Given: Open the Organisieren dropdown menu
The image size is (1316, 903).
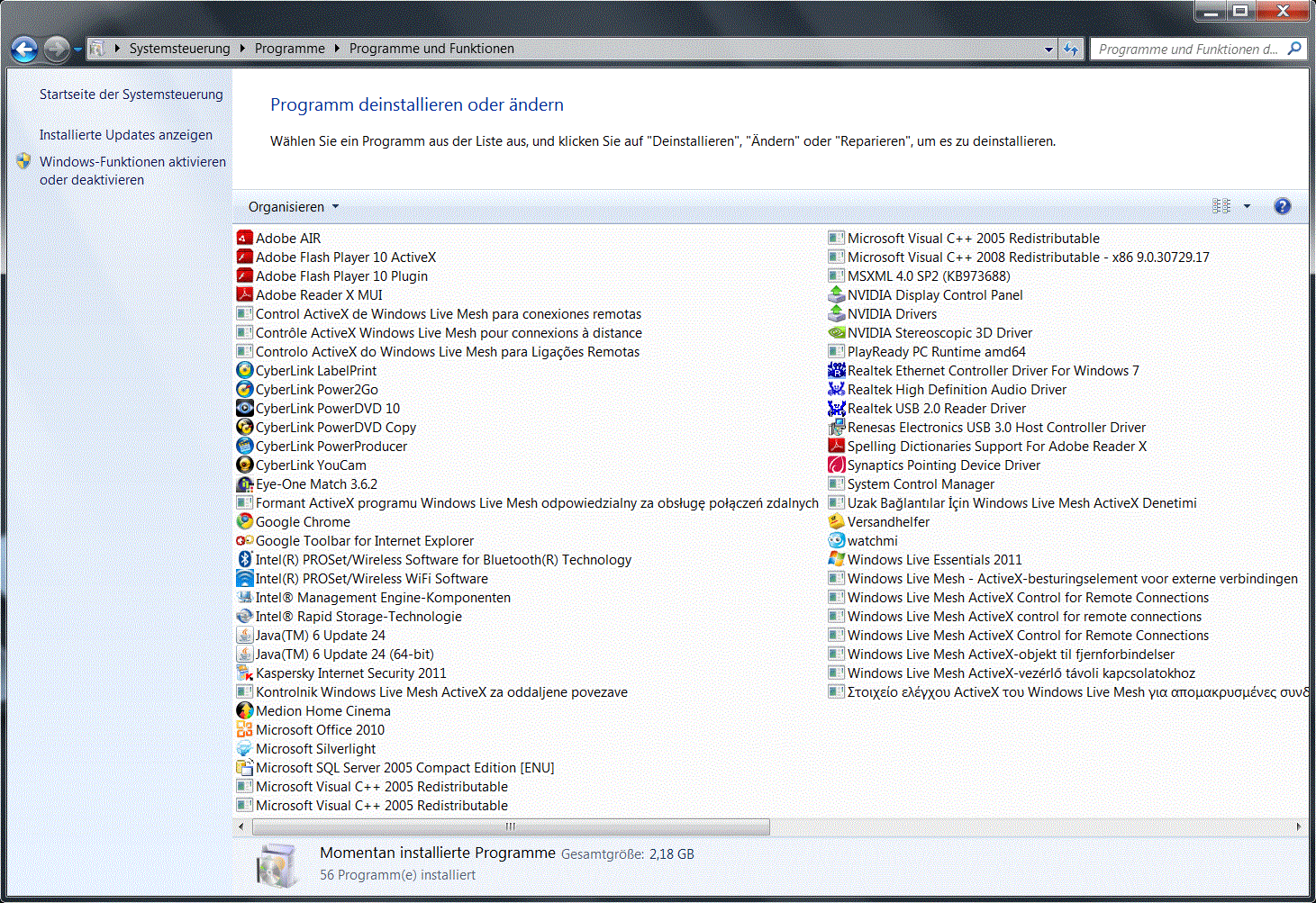Looking at the screenshot, I should 294,206.
